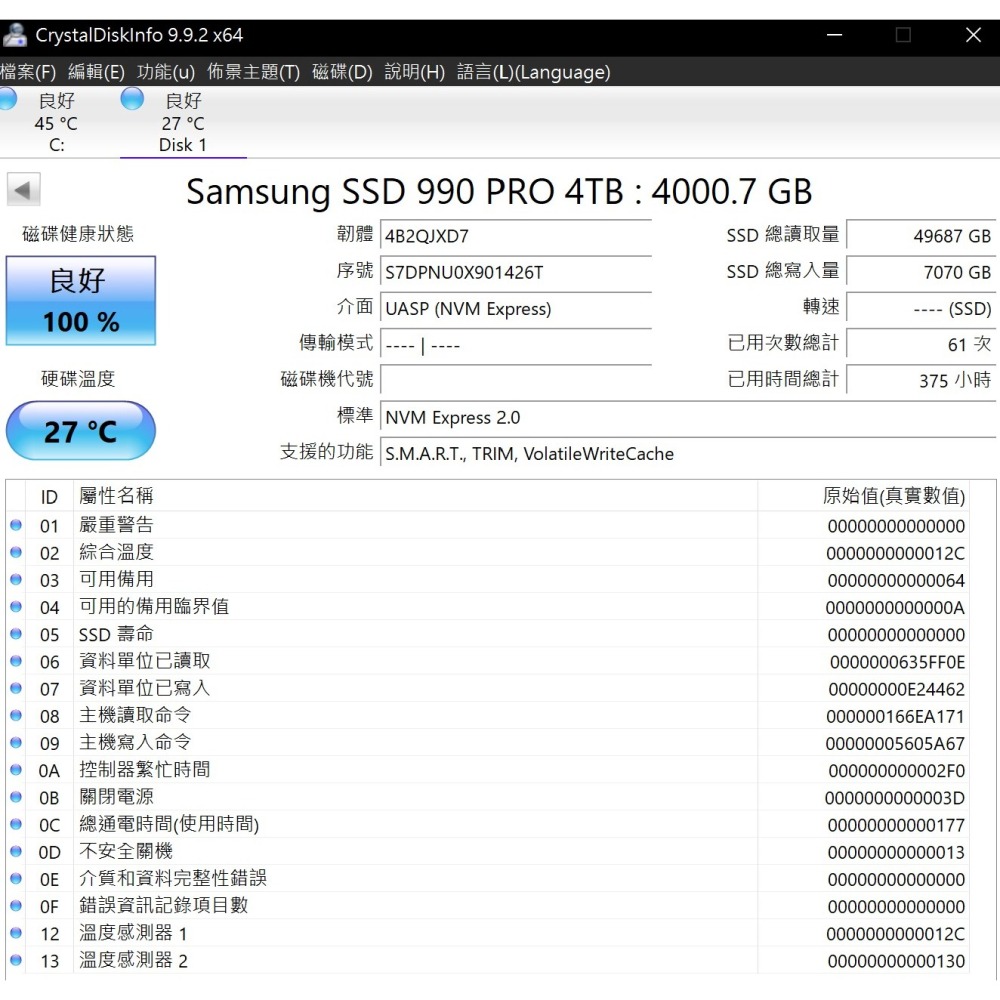This screenshot has width=1000, height=1000.
Task: Click status dot for attribute 0E 介質和資料完整性錯誤
Action: click(x=16, y=878)
